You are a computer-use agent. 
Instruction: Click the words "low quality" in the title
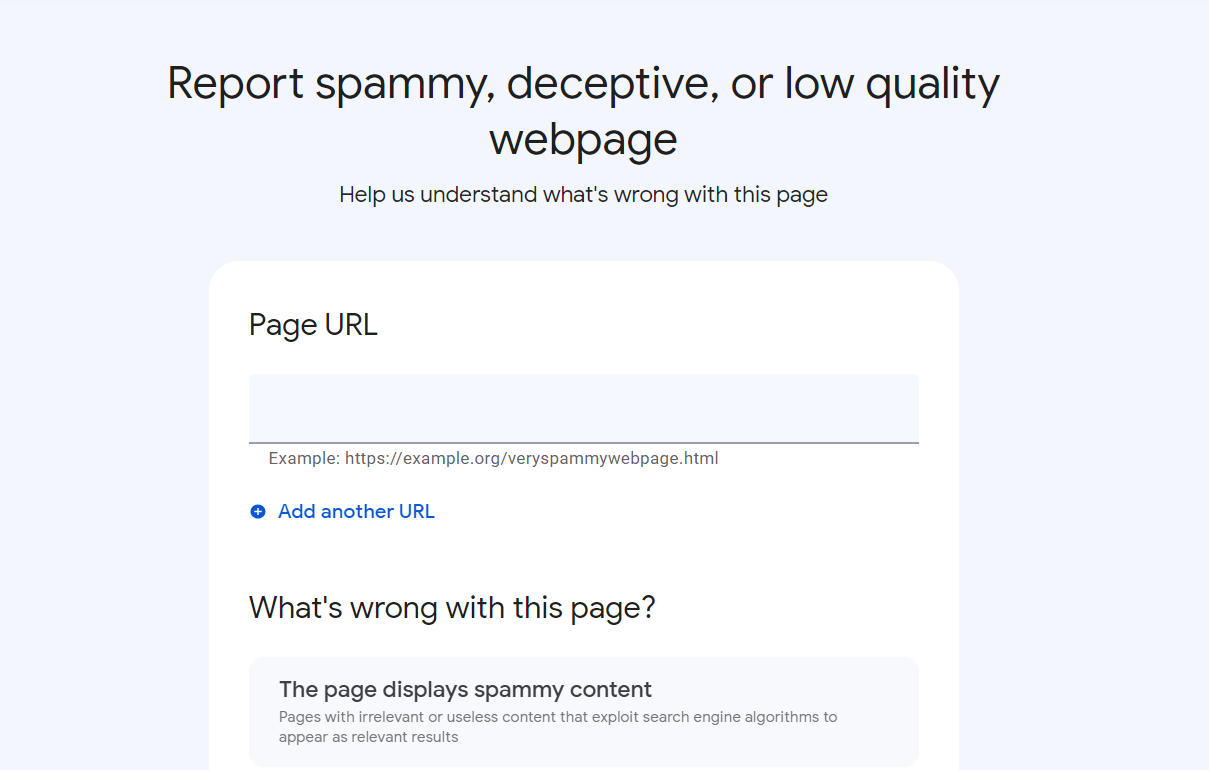892,84
